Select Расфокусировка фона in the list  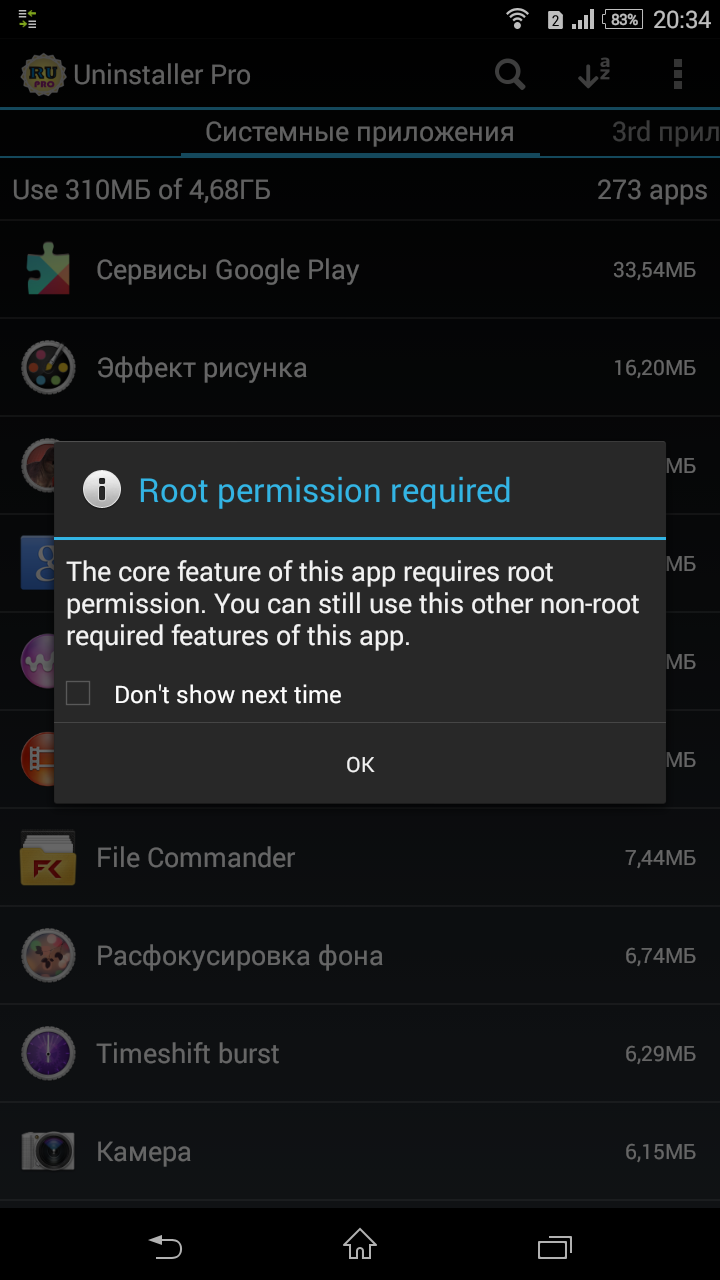point(360,956)
